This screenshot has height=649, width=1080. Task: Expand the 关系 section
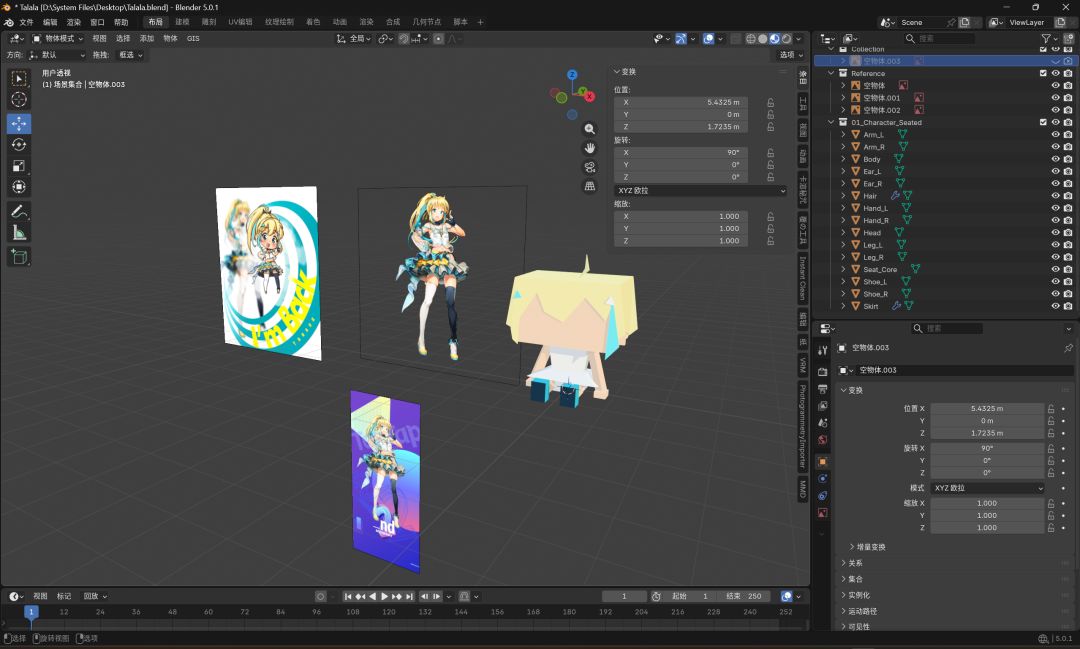pos(851,563)
